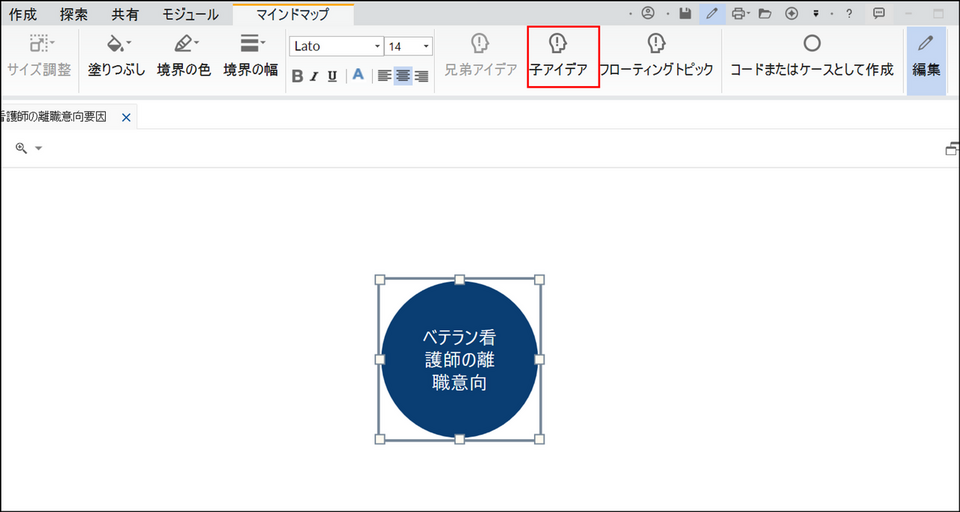Open the Lato font name dropdown
The image size is (960, 512).
[x=377, y=47]
